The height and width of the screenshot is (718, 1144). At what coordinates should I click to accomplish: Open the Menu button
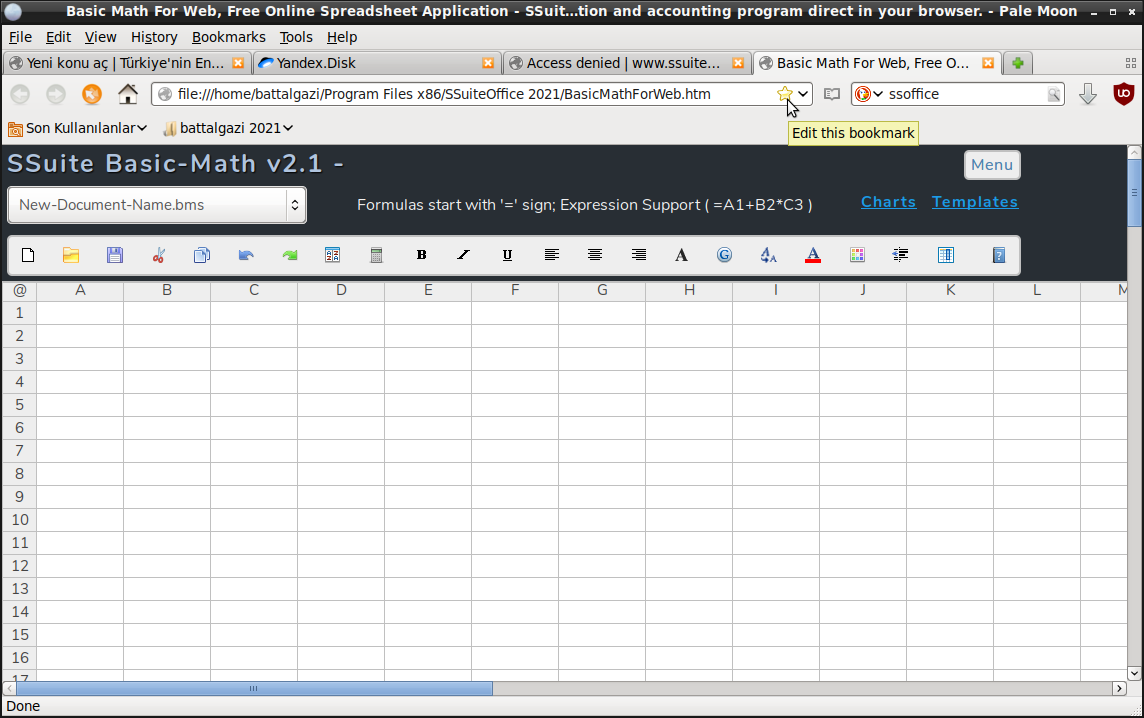tap(992, 165)
